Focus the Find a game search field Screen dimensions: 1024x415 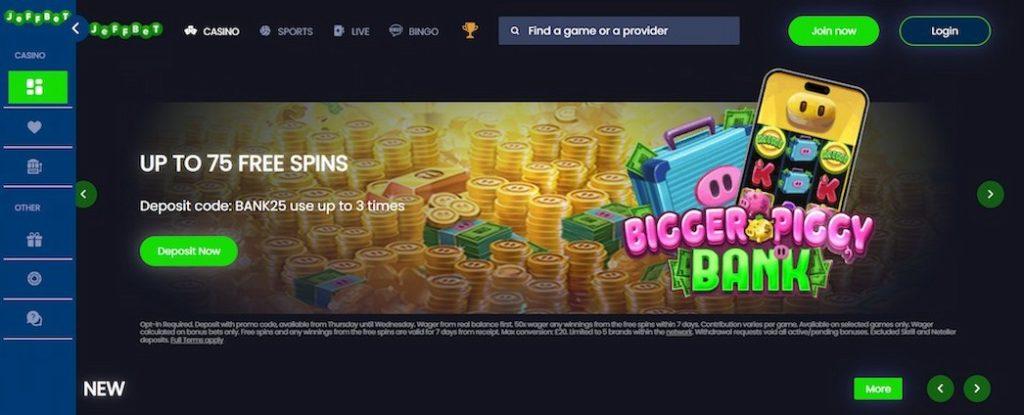click(619, 31)
